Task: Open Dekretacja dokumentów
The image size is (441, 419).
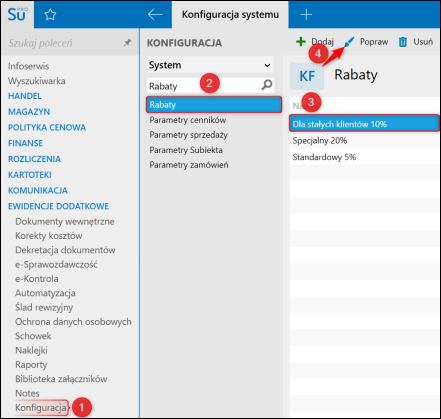Action: (65, 250)
